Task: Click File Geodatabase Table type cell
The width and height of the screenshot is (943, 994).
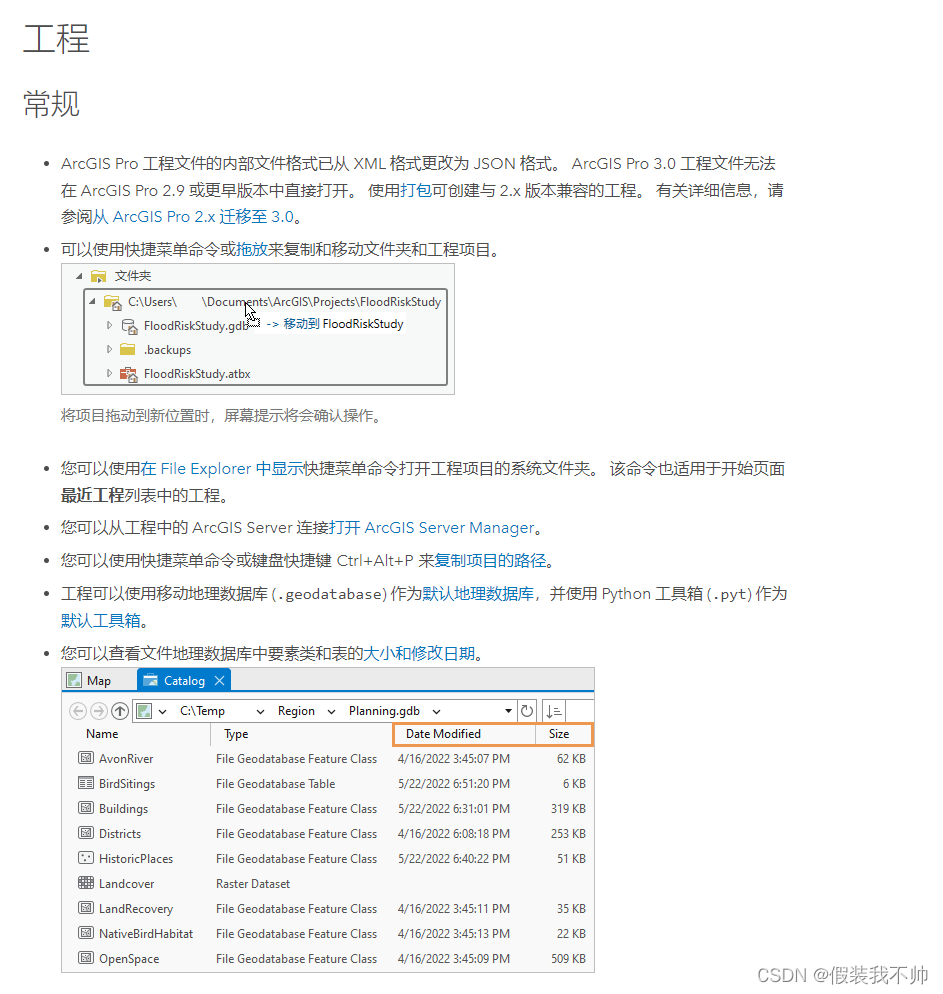Action: (276, 784)
